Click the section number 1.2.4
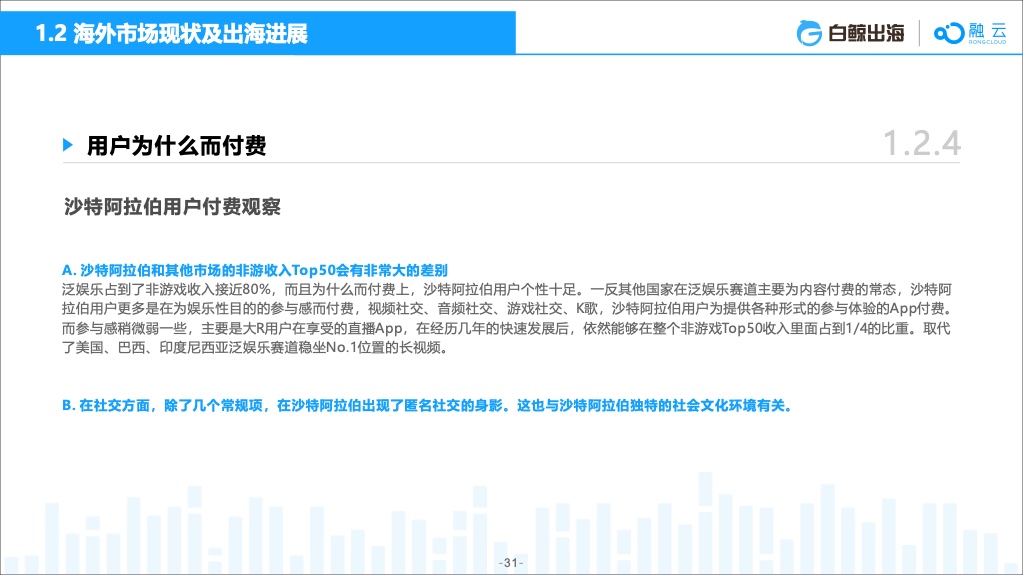Viewport: 1023px width, 575px height. pos(921,144)
